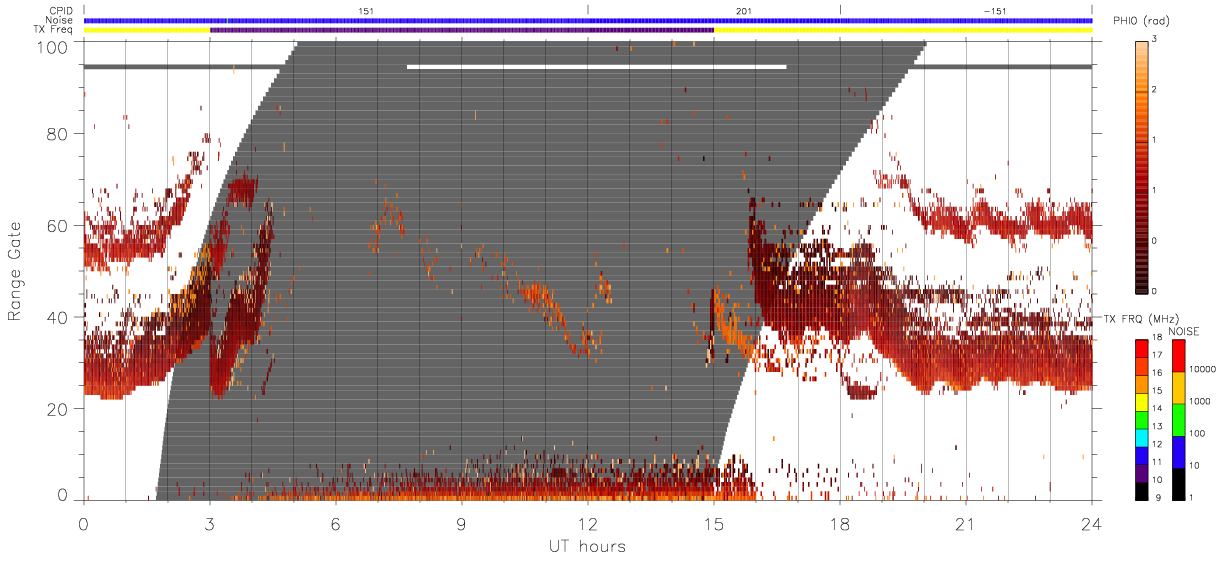Click the '3' tick on PHI0 colorbar
Viewport: 1228px width, 567px height.
[1155, 38]
